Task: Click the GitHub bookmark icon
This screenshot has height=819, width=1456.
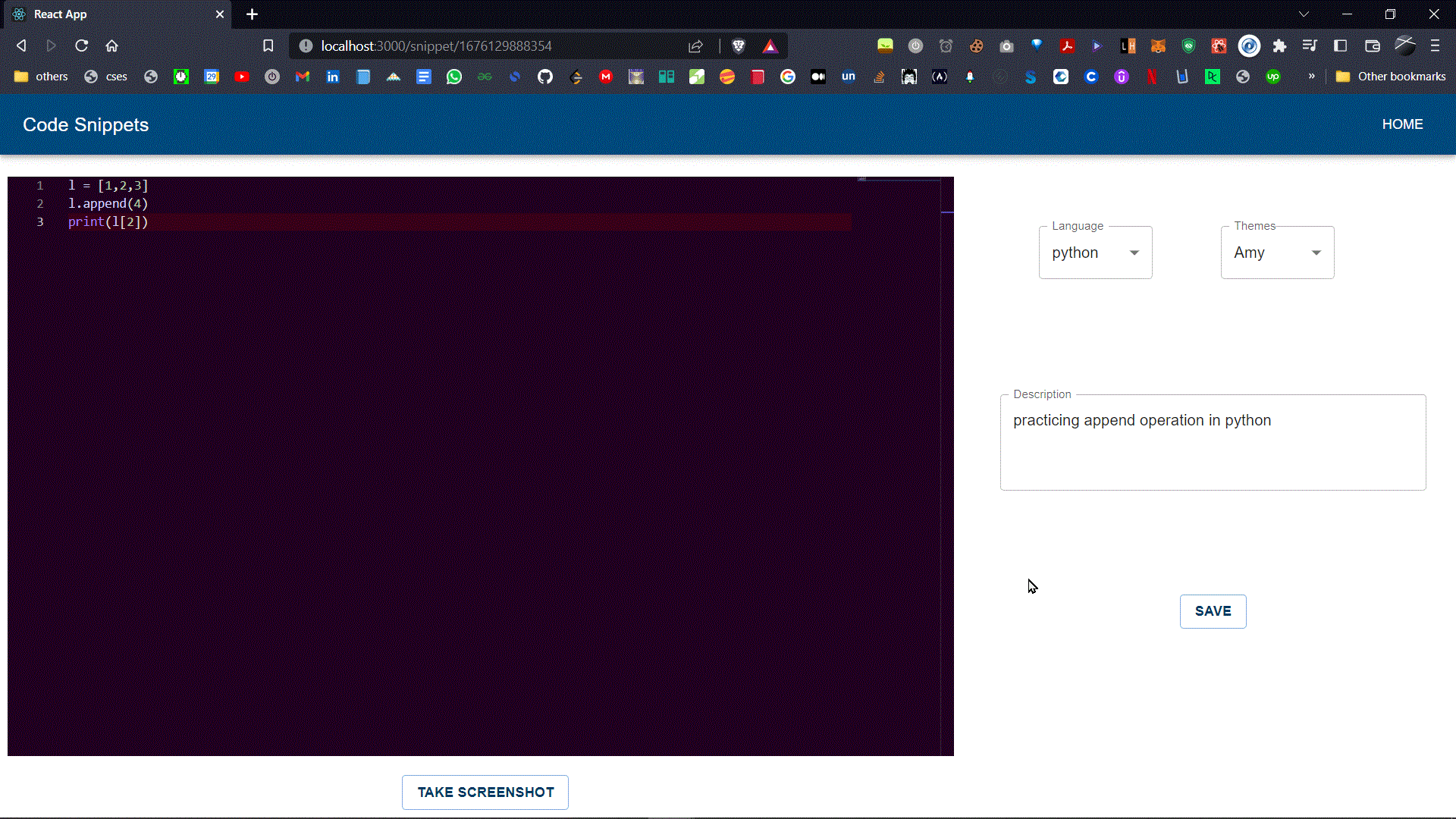Action: [x=545, y=76]
